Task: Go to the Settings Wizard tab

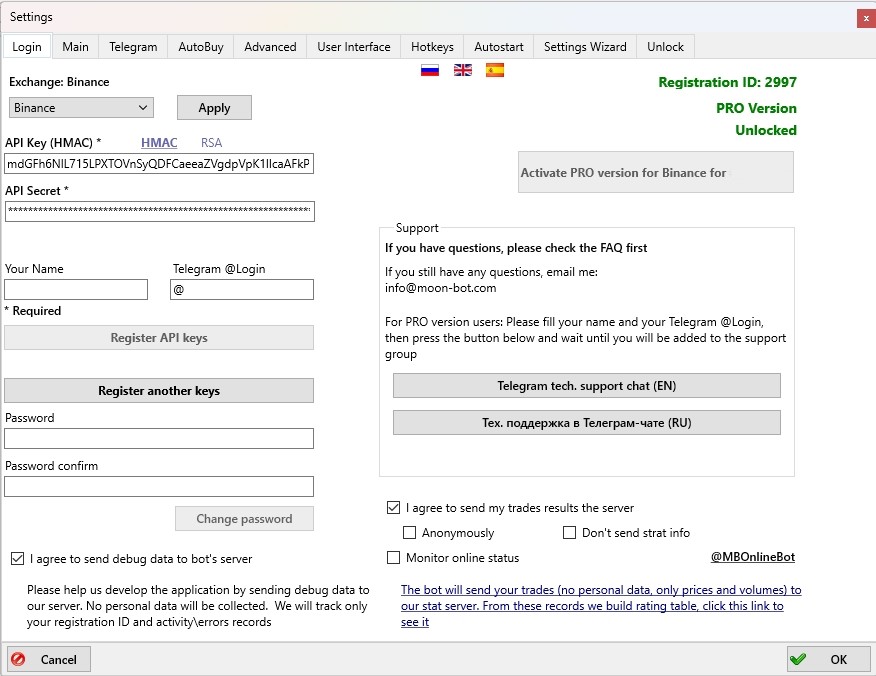Action: [585, 47]
